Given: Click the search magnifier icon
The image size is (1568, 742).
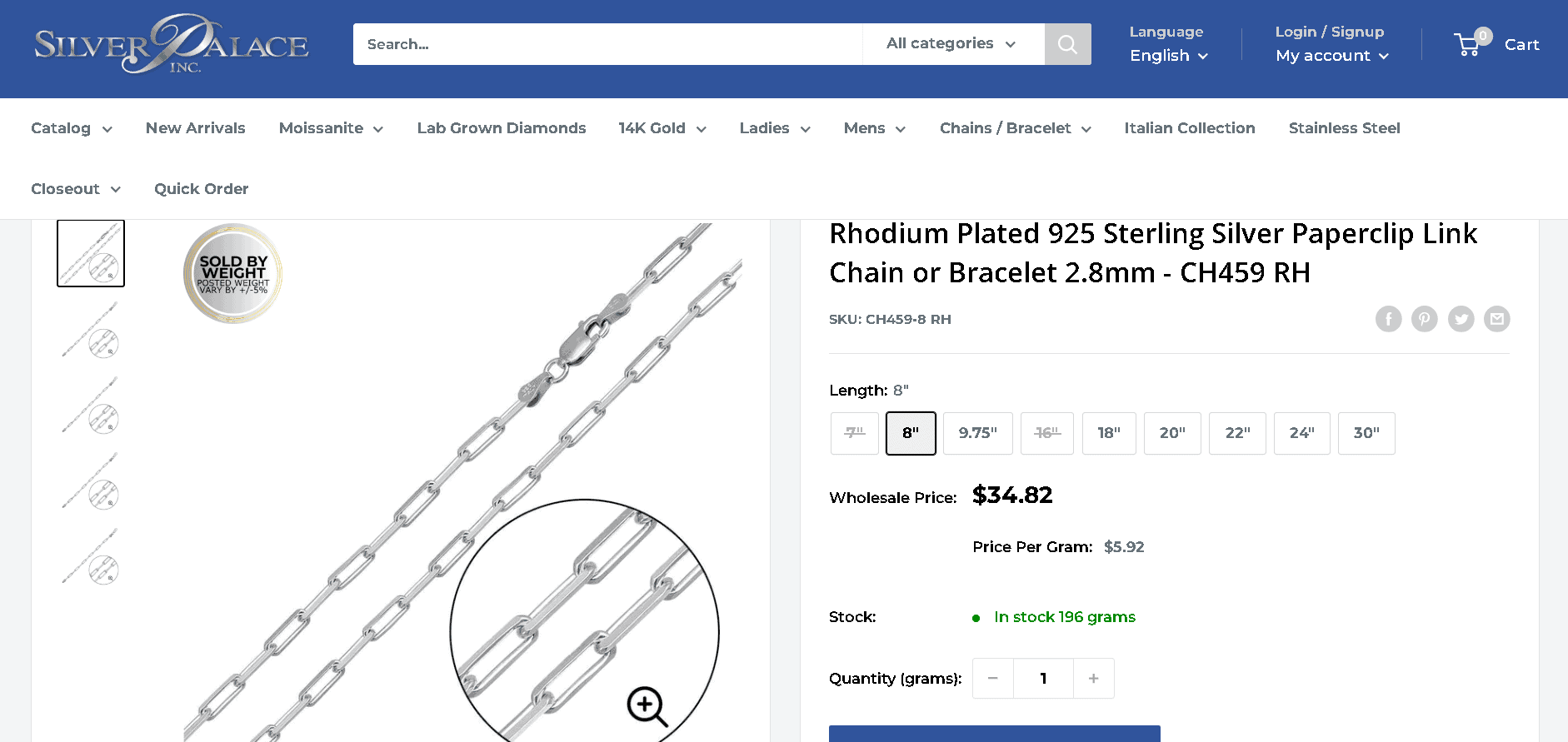Looking at the screenshot, I should (x=1067, y=43).
